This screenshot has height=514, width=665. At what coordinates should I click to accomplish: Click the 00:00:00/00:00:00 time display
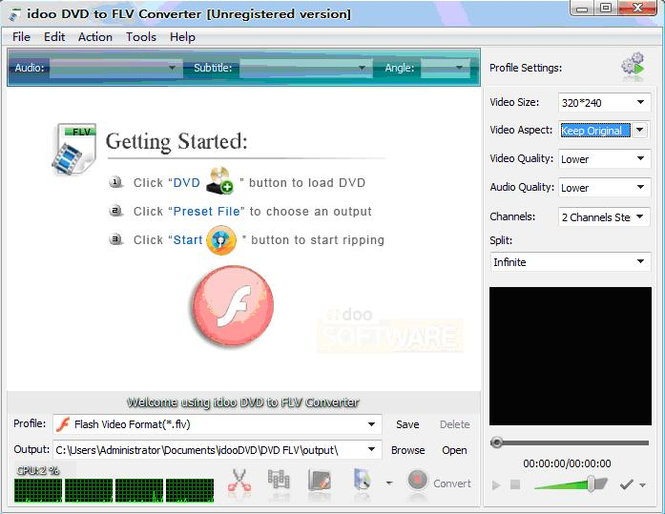tap(567, 463)
